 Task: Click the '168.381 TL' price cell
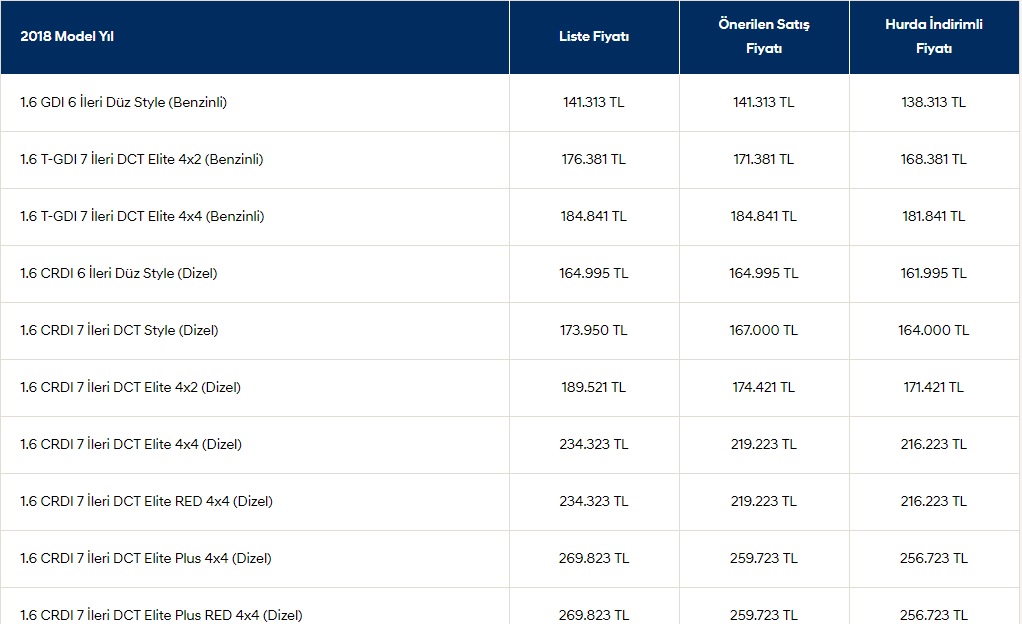(x=934, y=160)
